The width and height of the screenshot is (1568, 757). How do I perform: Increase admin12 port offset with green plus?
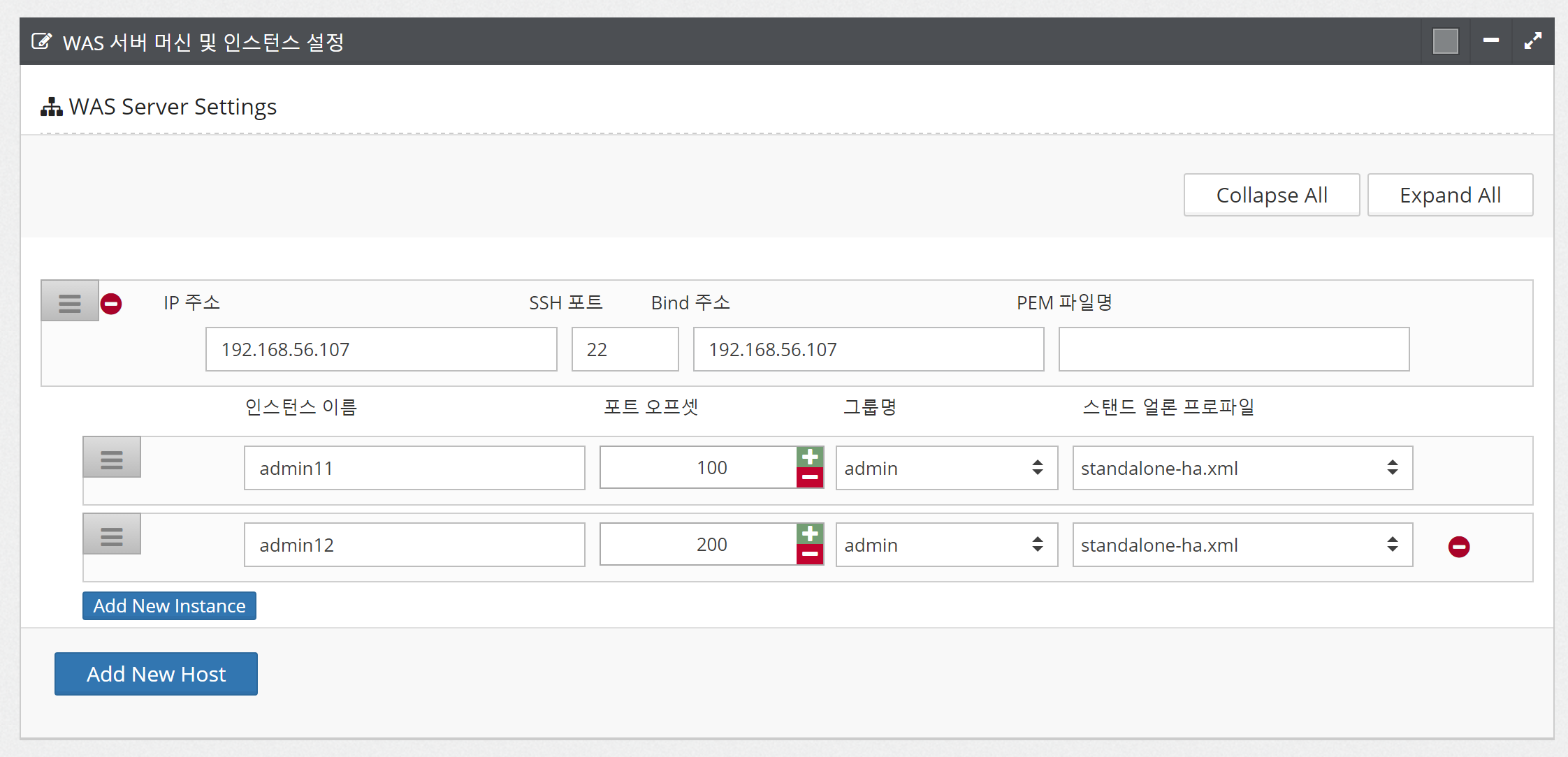(810, 534)
